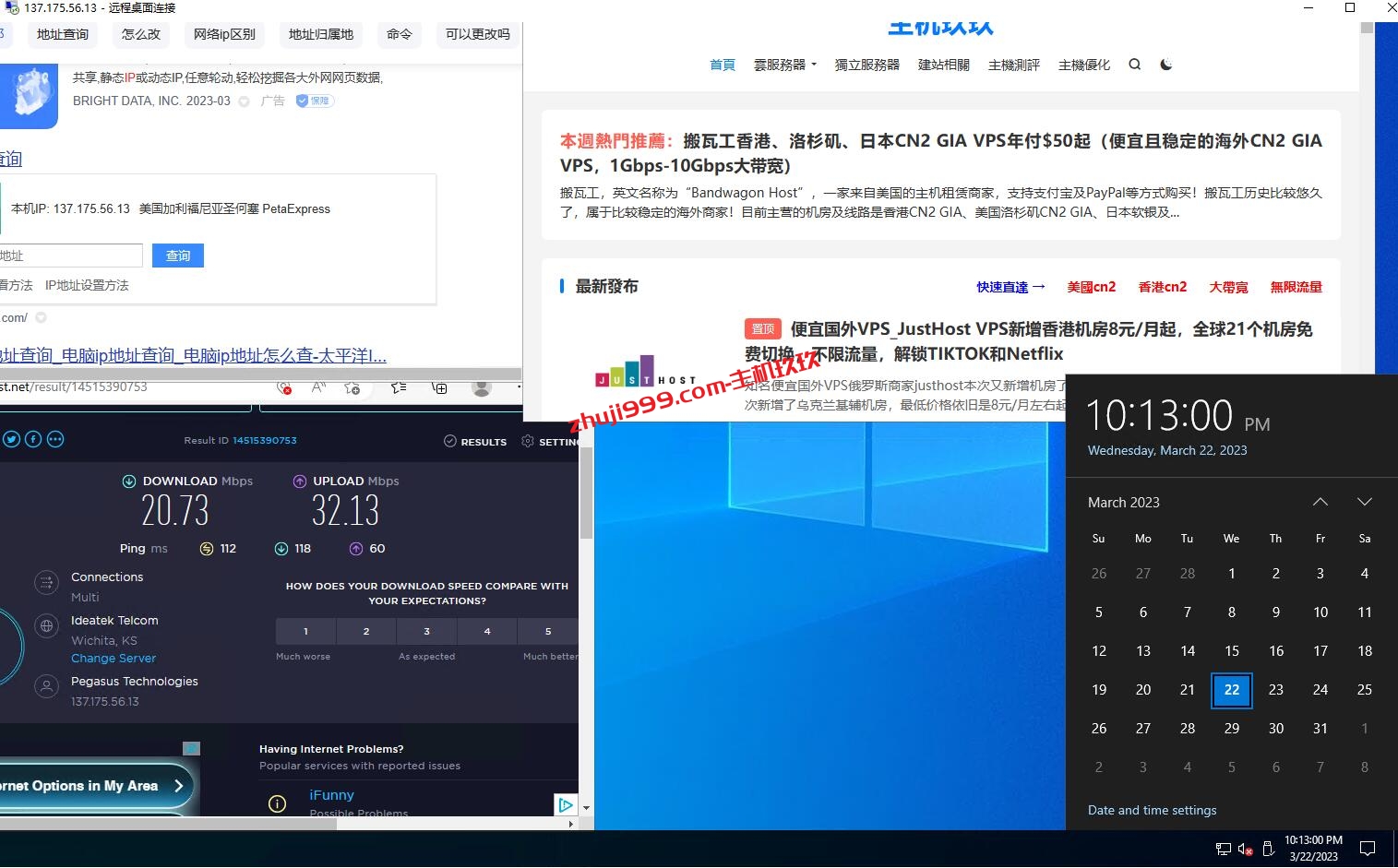Image resolution: width=1398 pixels, height=868 pixels.
Task: Go to previous month in calendar
Action: pos(1320,502)
